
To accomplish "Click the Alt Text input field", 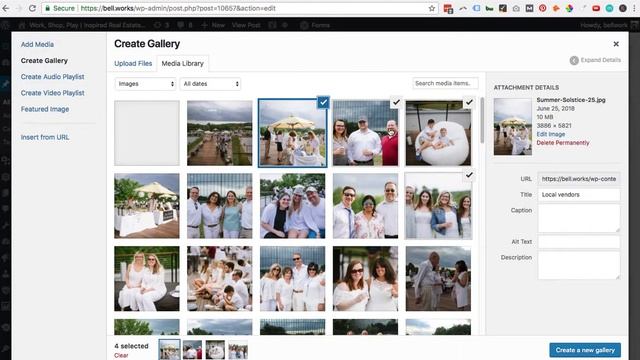I will (579, 242).
